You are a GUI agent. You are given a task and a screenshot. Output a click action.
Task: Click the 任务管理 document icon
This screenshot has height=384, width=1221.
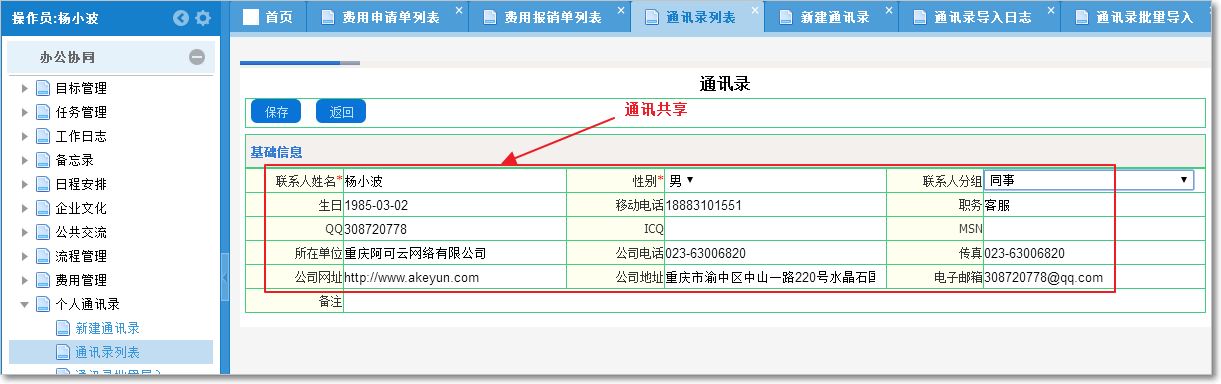[x=43, y=112]
